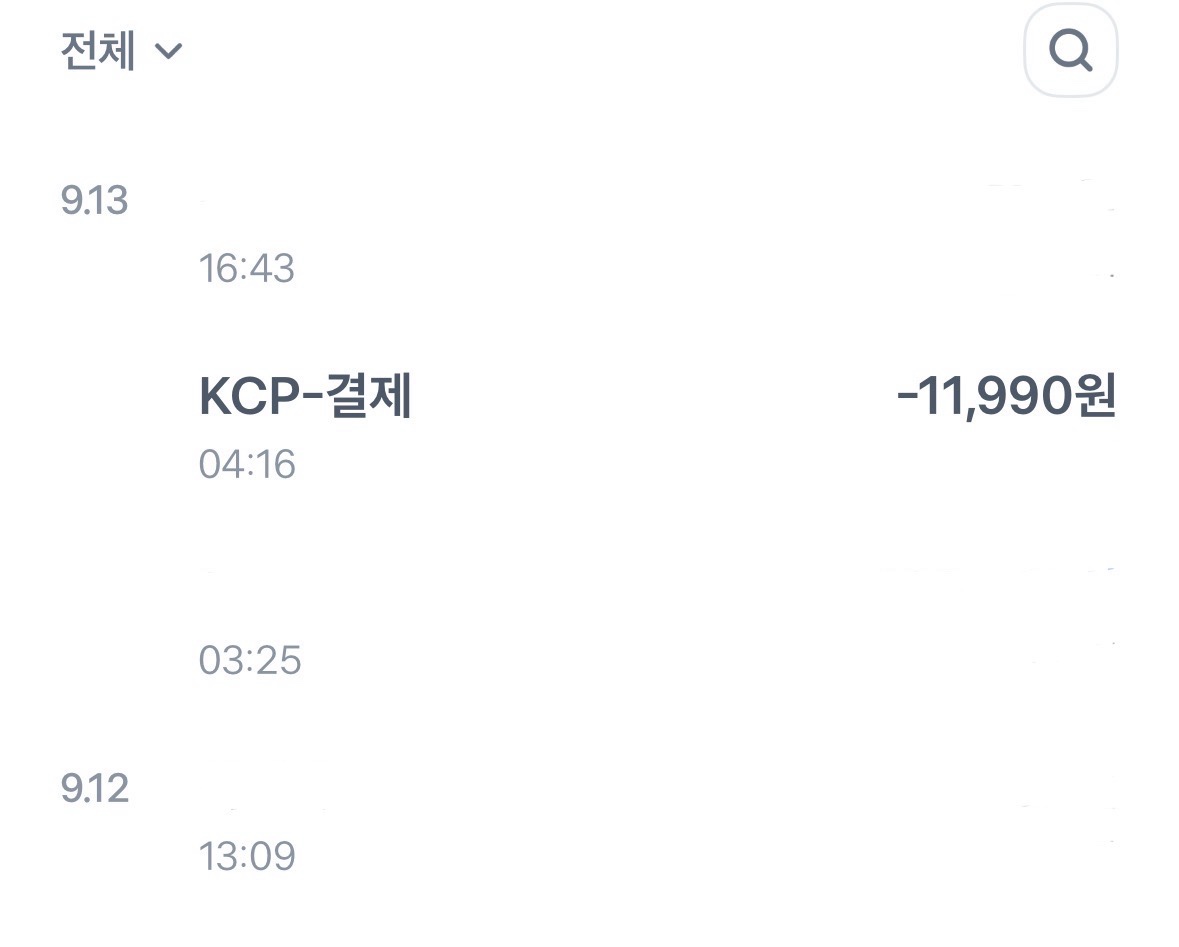Click the 04:16 timestamp

click(247, 465)
